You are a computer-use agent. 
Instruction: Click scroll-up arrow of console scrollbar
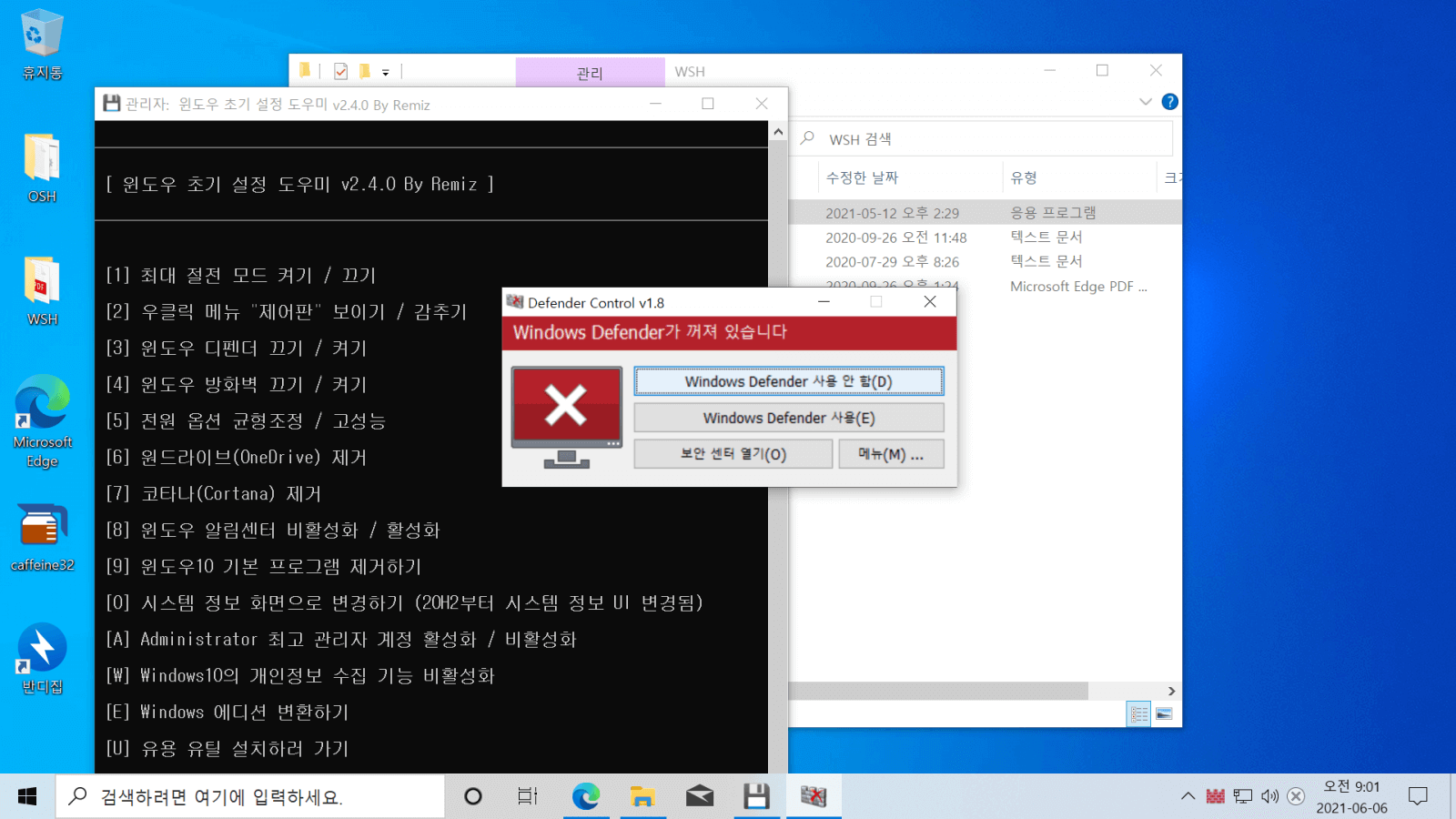pos(778,132)
